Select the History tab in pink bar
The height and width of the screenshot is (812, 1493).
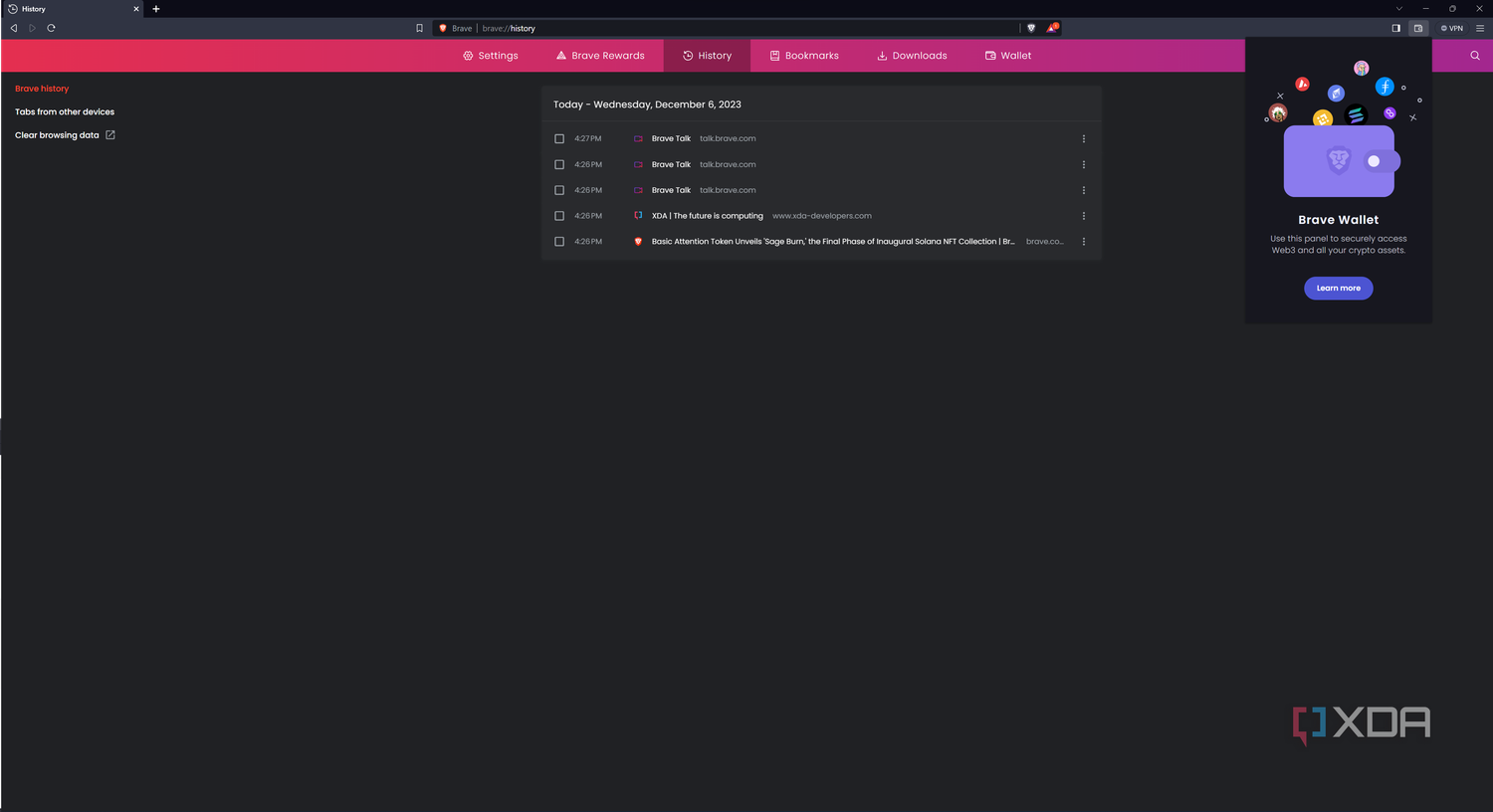click(707, 56)
